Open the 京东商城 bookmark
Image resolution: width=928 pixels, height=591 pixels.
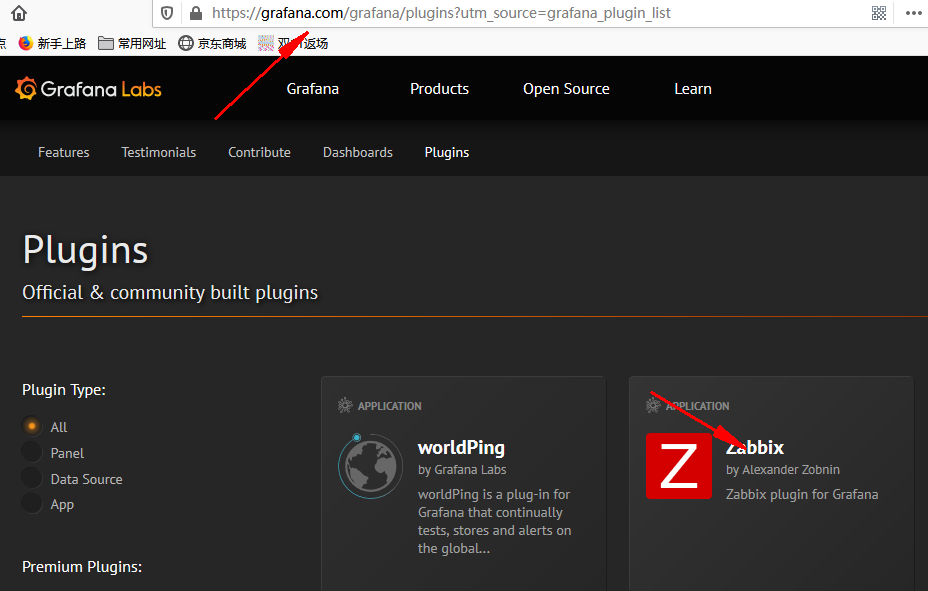point(212,43)
